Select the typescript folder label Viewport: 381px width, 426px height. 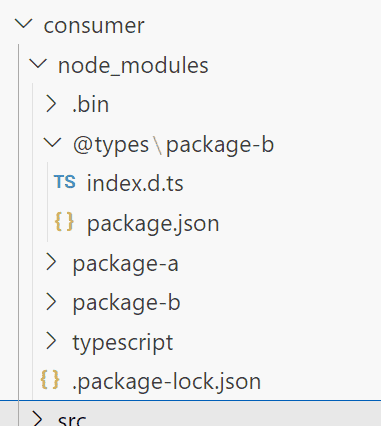coord(123,343)
